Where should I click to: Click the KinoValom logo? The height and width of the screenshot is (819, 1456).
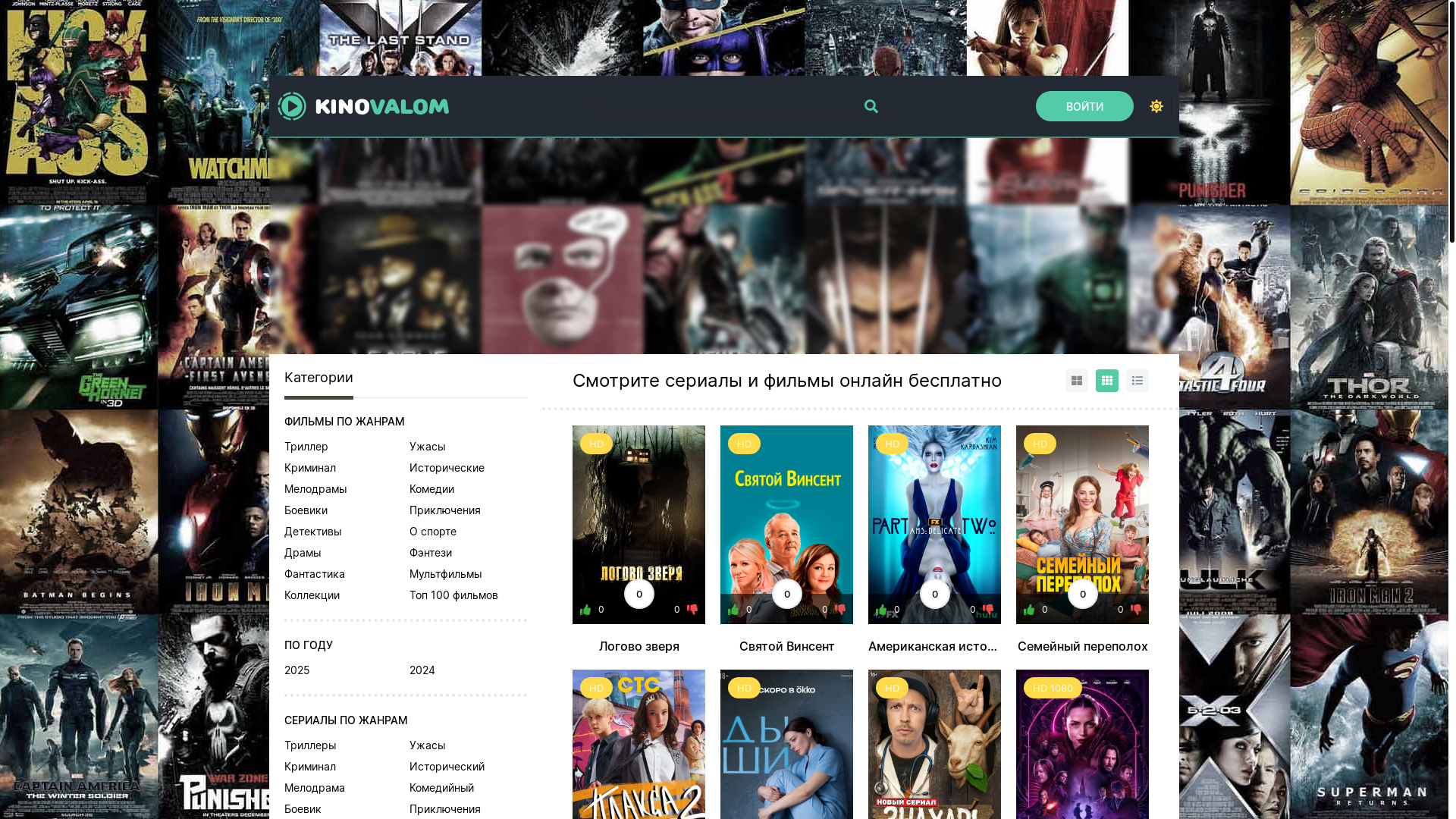[x=363, y=106]
